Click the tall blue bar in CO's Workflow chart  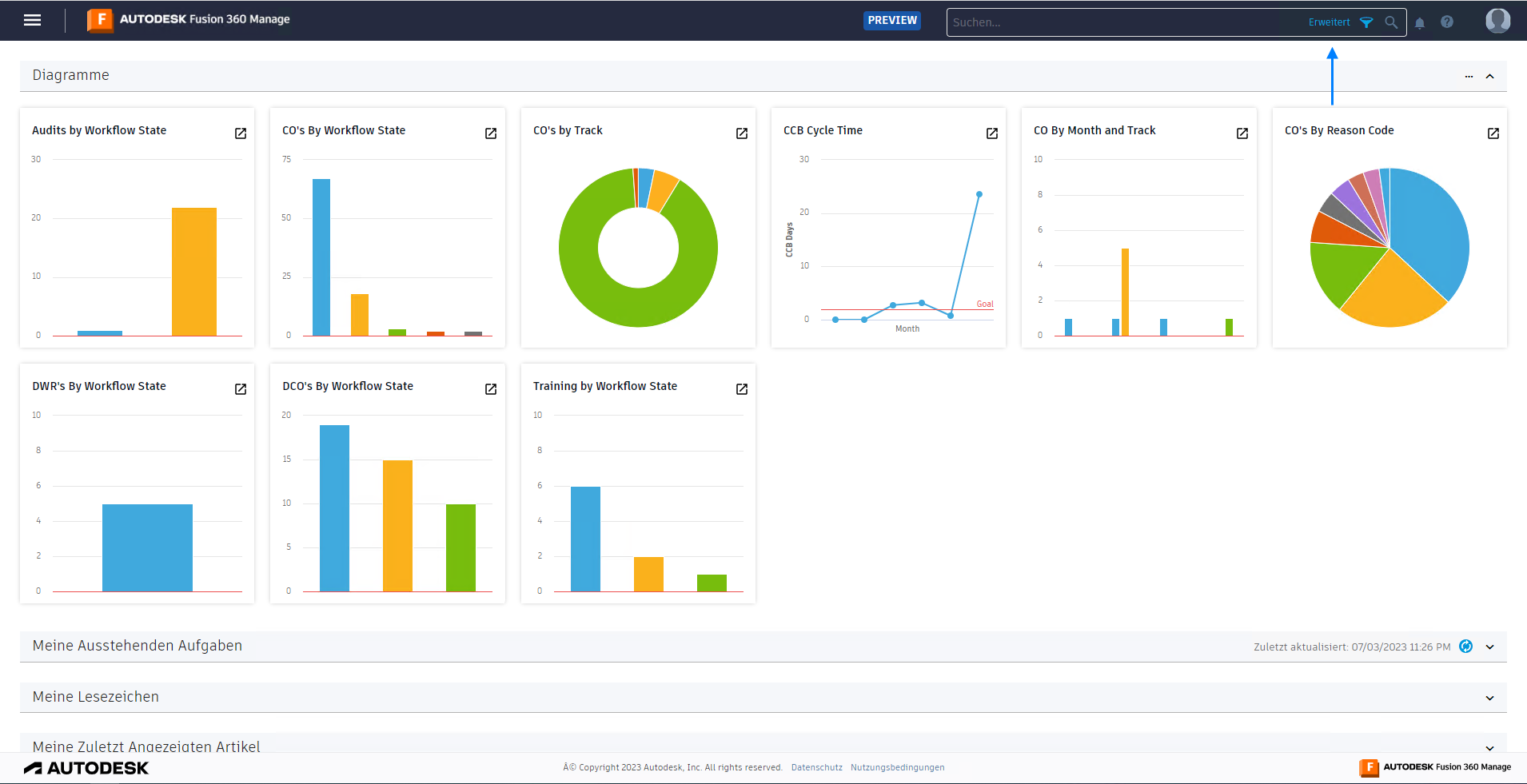click(x=321, y=257)
